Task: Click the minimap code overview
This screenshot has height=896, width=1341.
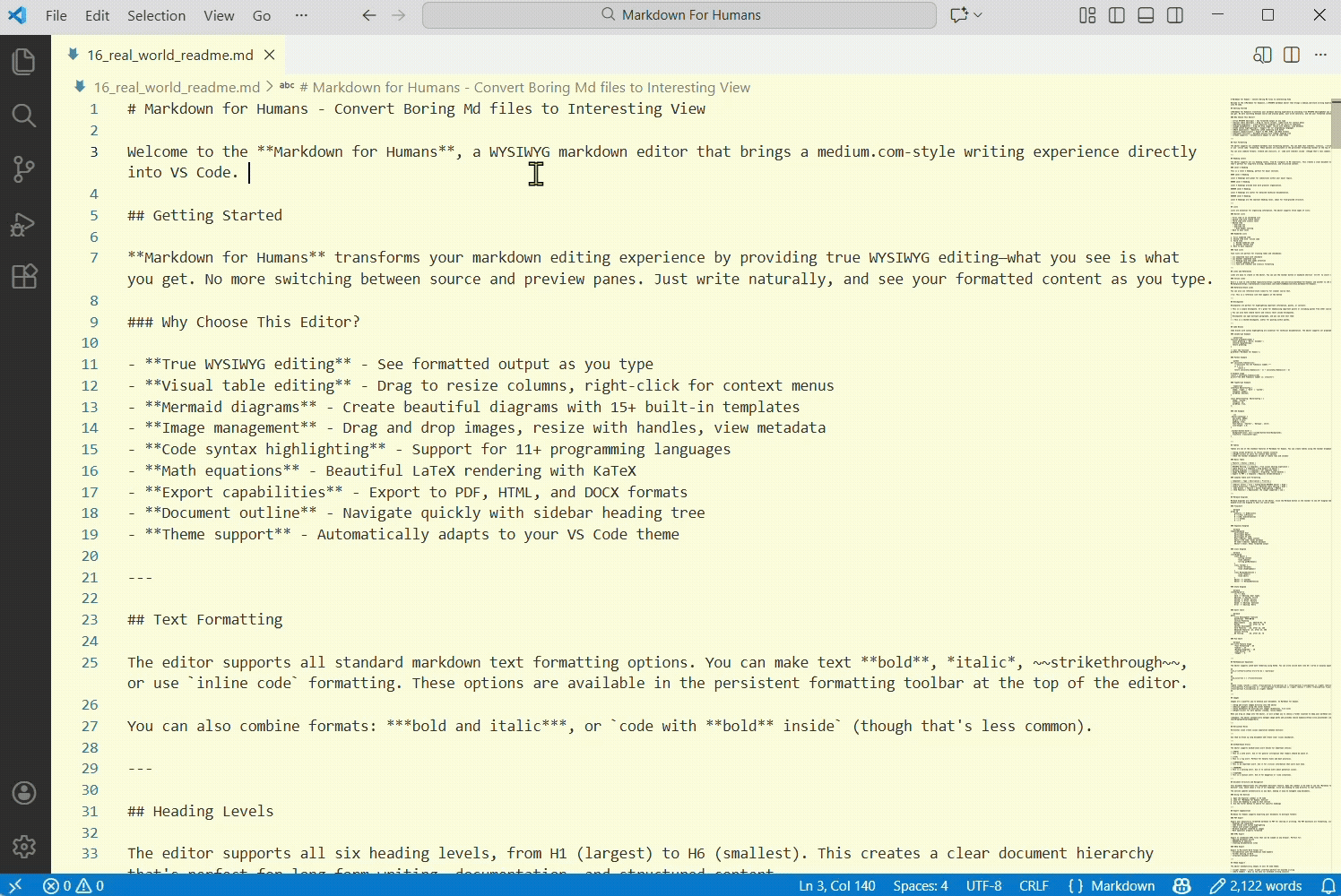Action: pos(1280,484)
